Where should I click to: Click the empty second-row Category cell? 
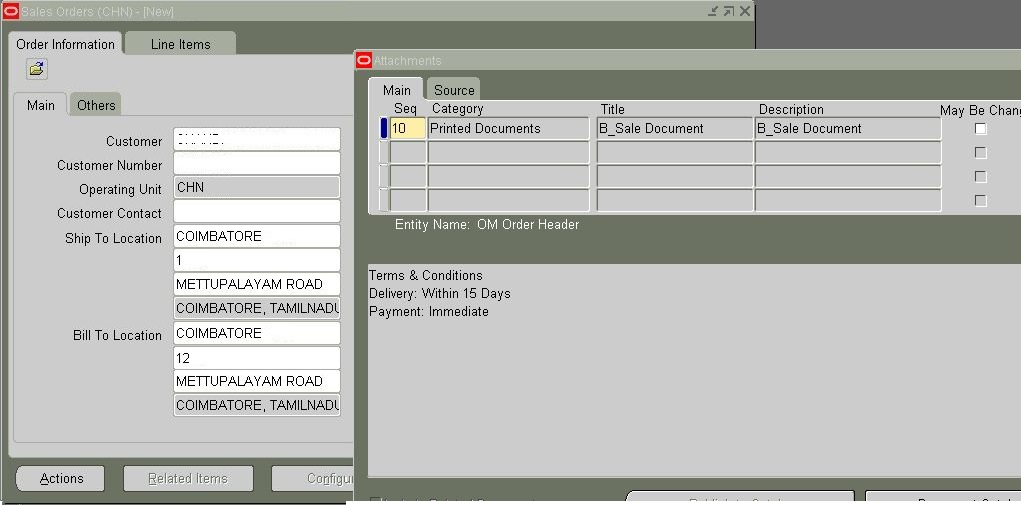point(508,153)
